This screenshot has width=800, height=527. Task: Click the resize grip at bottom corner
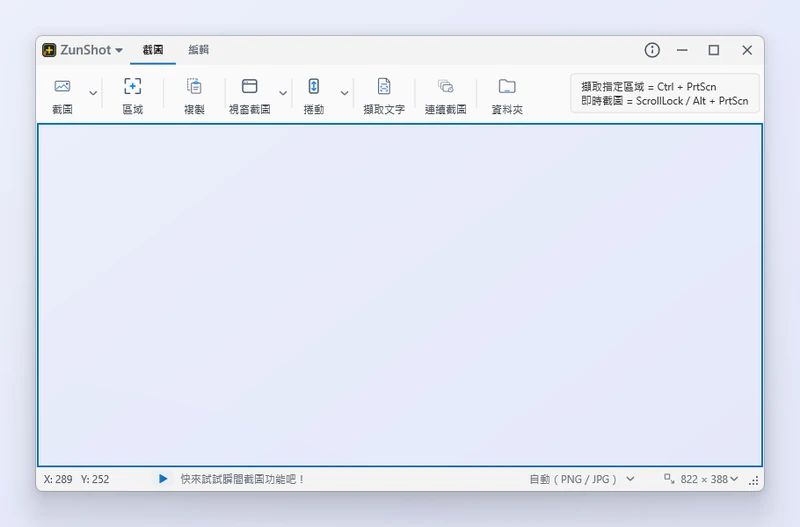click(754, 481)
